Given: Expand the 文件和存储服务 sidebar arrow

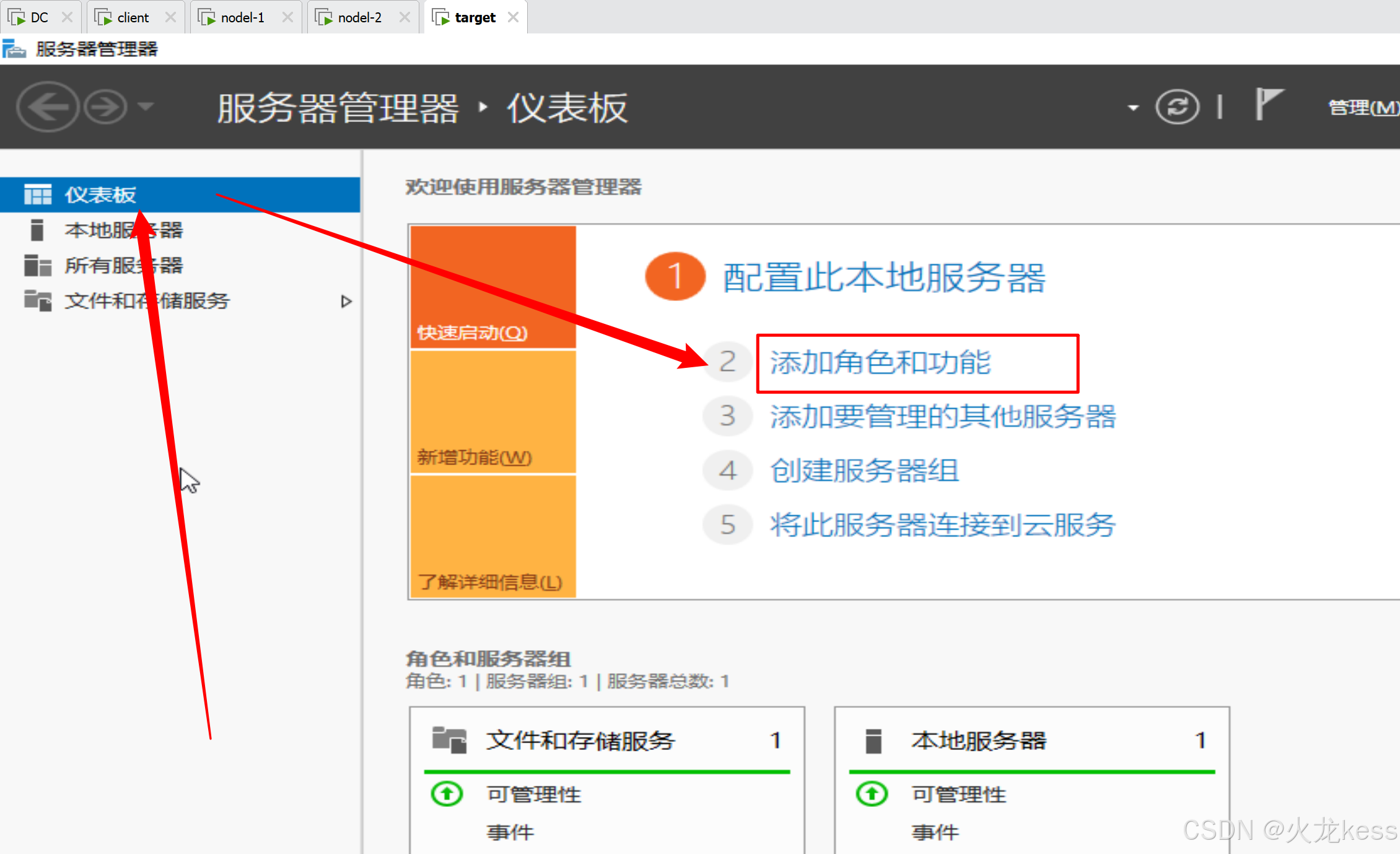Looking at the screenshot, I should click(x=346, y=302).
